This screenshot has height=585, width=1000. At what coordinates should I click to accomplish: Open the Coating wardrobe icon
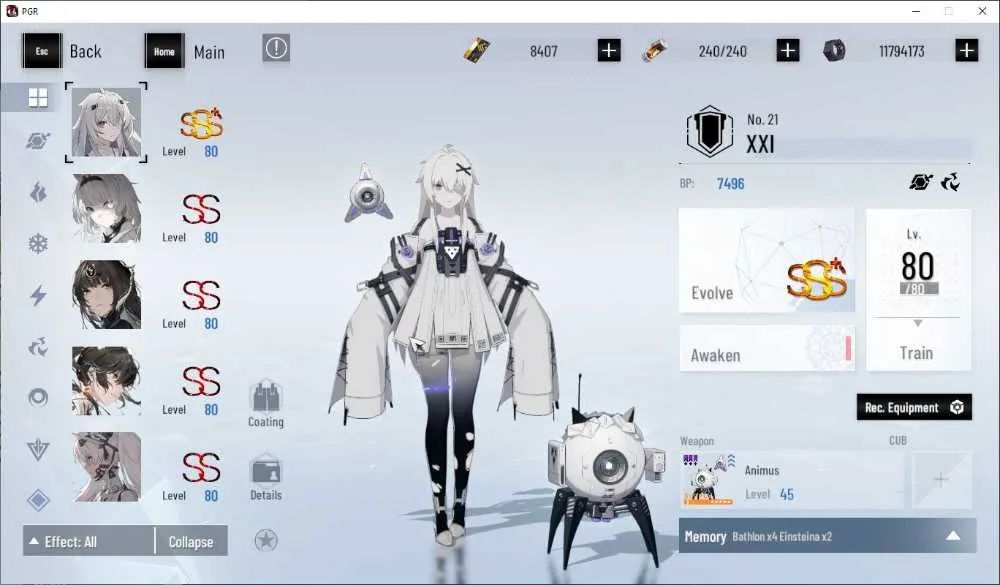266,404
